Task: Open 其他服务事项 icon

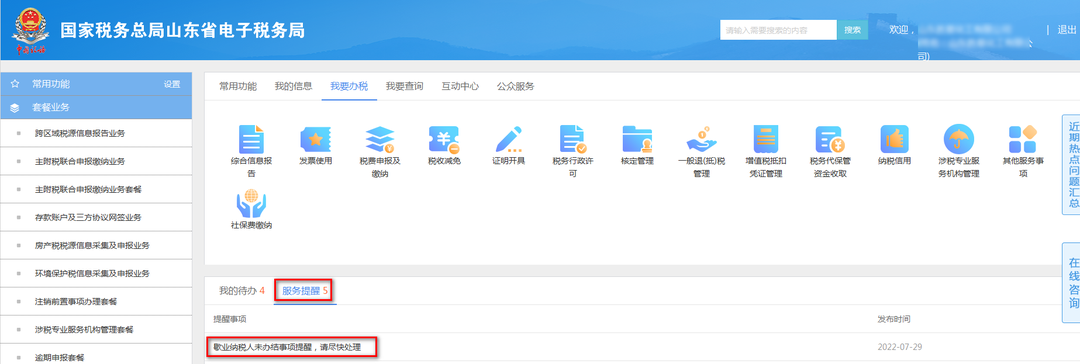Action: click(1023, 139)
